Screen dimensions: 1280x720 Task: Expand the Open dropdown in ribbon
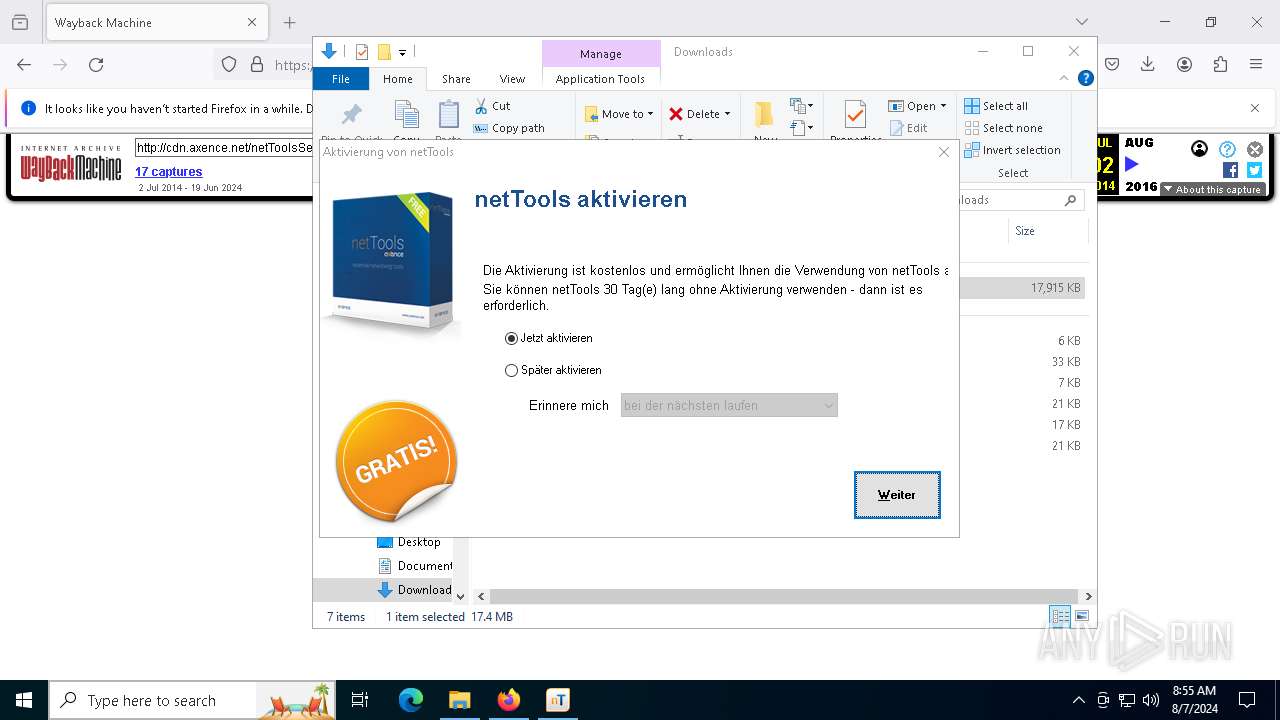pyautogui.click(x=943, y=106)
